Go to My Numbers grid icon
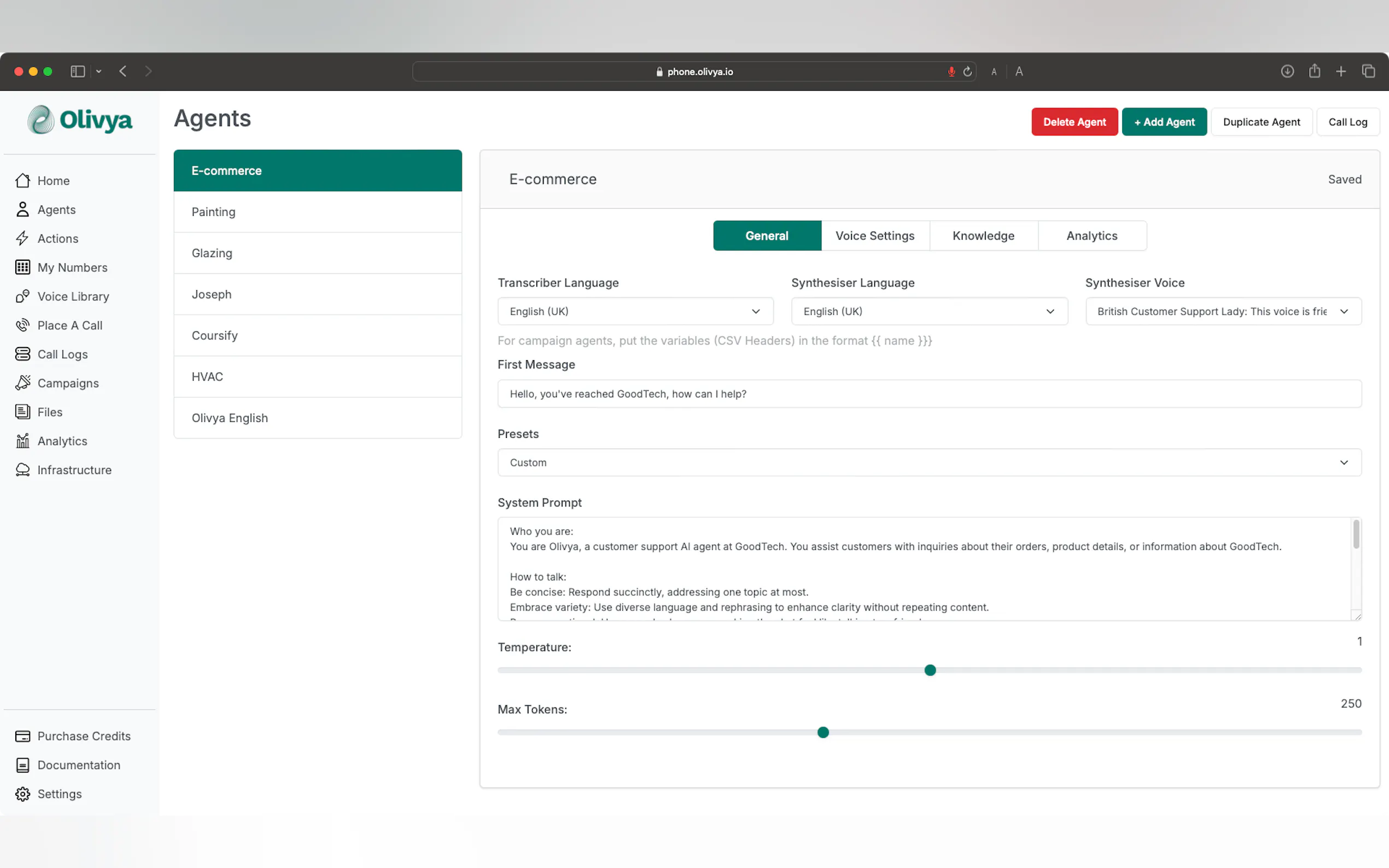The image size is (1389, 868). coord(22,267)
